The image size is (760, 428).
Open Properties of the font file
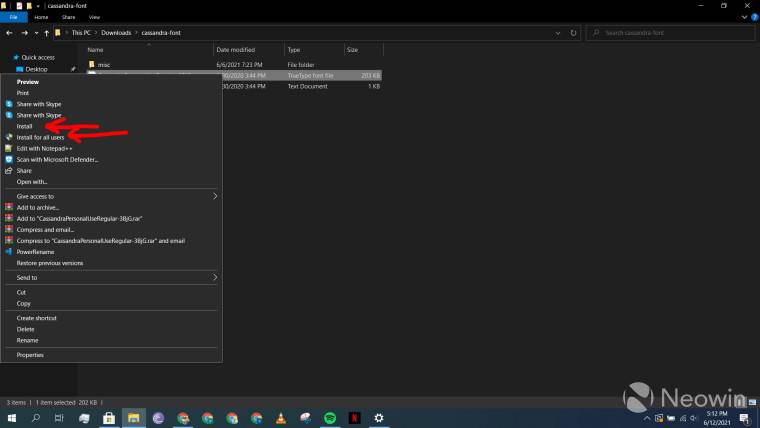point(30,355)
